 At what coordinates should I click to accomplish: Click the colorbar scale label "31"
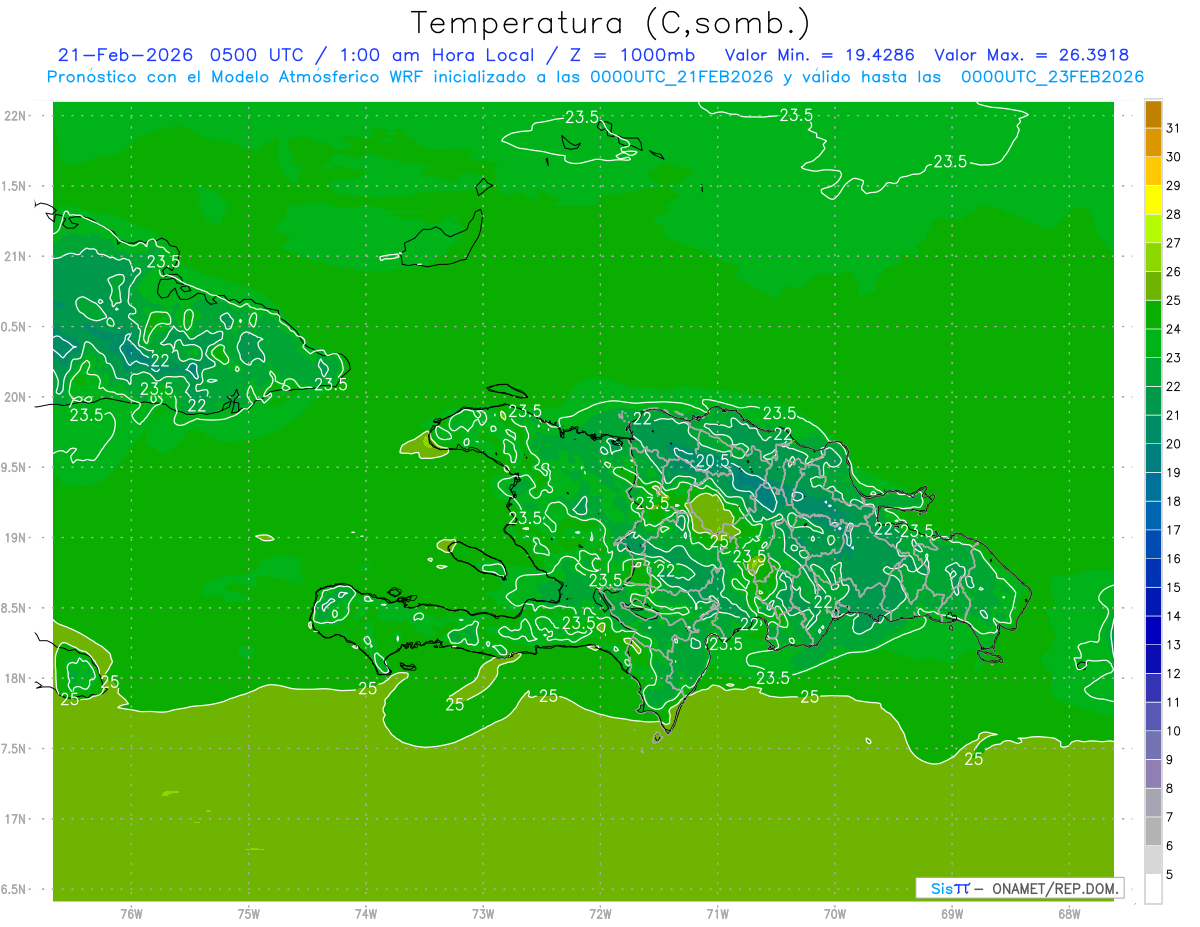(1174, 128)
